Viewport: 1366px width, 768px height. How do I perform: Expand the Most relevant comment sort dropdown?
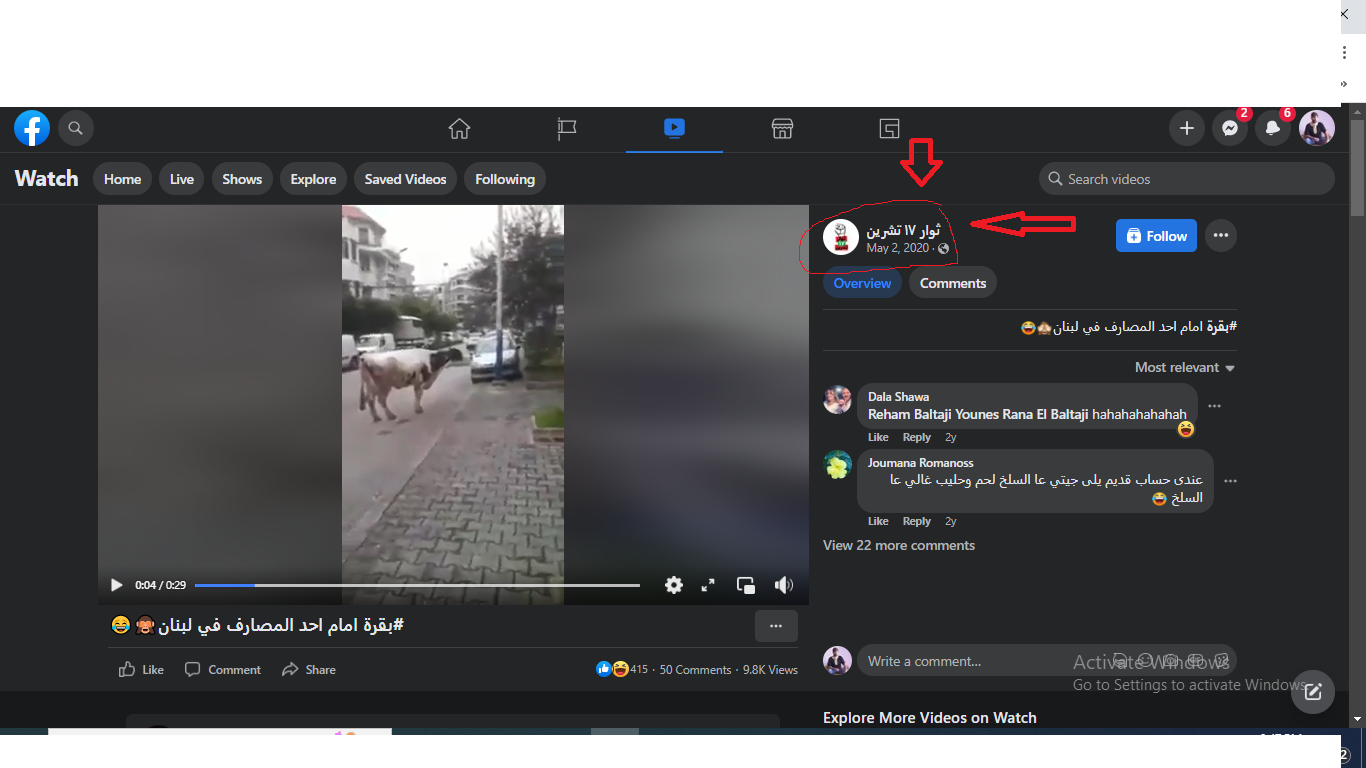(x=1185, y=367)
